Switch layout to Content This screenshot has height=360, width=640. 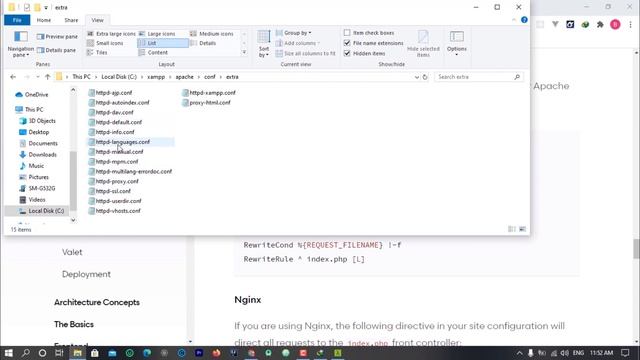153,53
